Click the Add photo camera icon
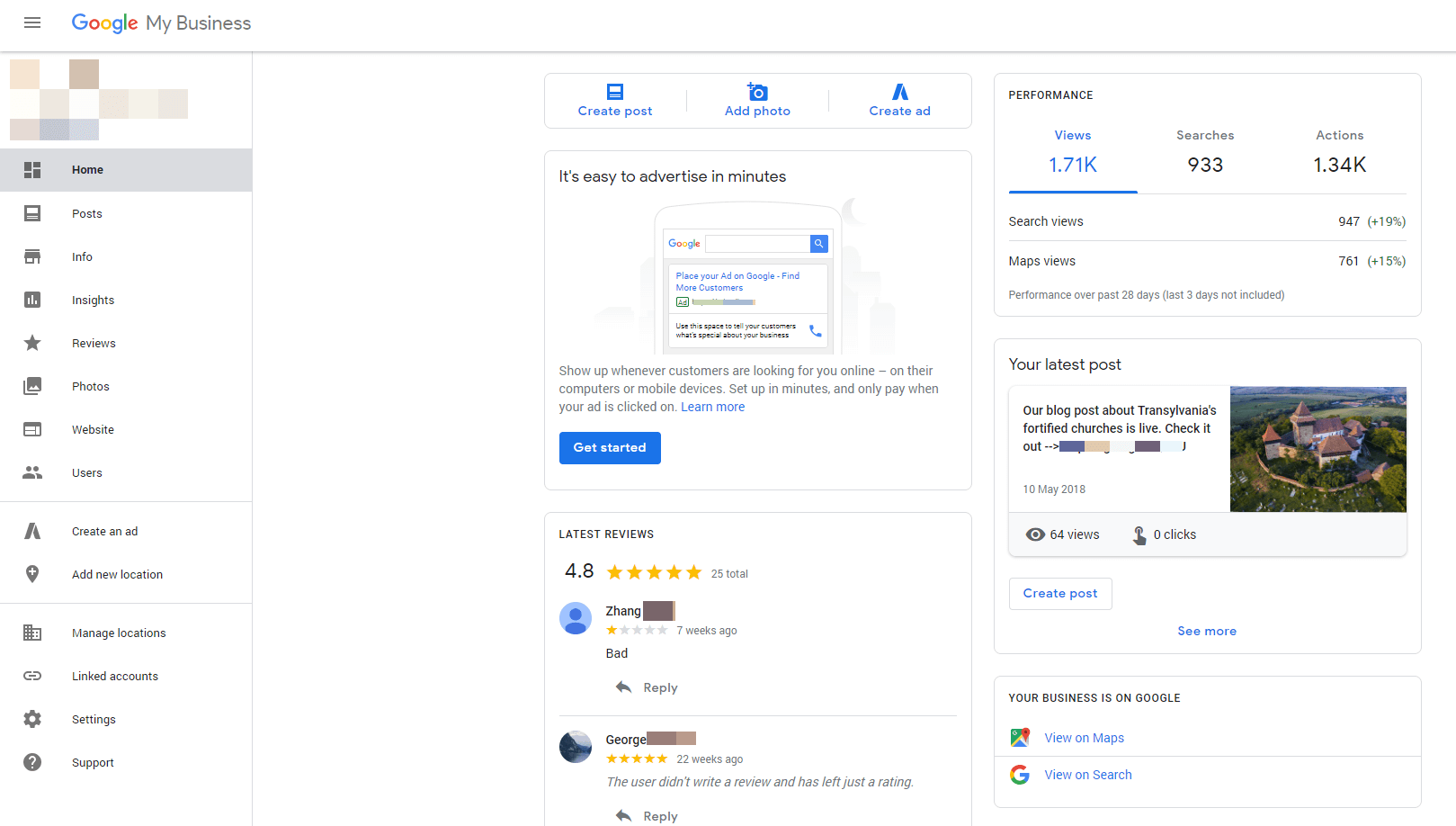1456x826 pixels. (x=757, y=91)
